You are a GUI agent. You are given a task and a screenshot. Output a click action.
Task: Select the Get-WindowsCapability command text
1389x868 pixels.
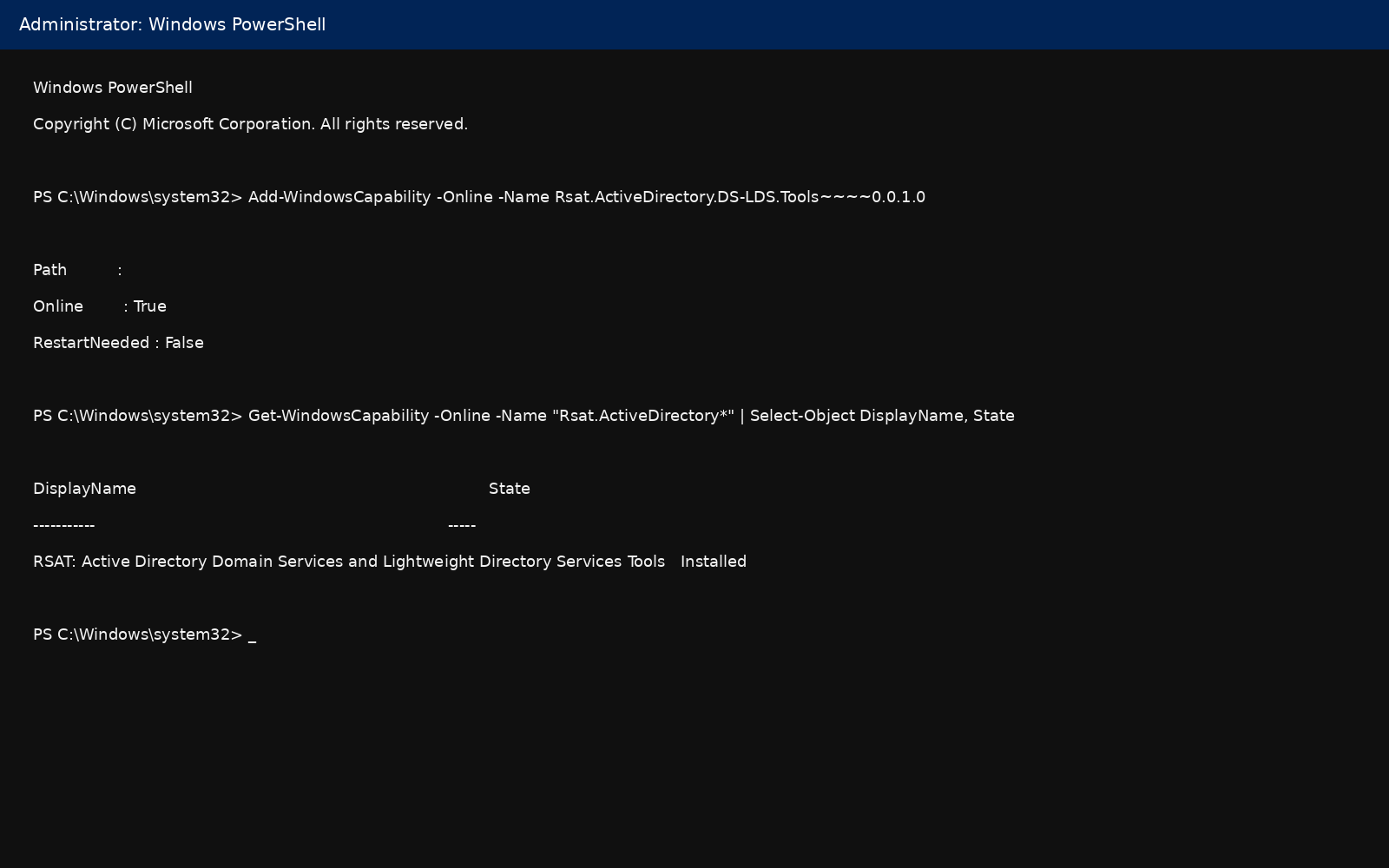(339, 416)
